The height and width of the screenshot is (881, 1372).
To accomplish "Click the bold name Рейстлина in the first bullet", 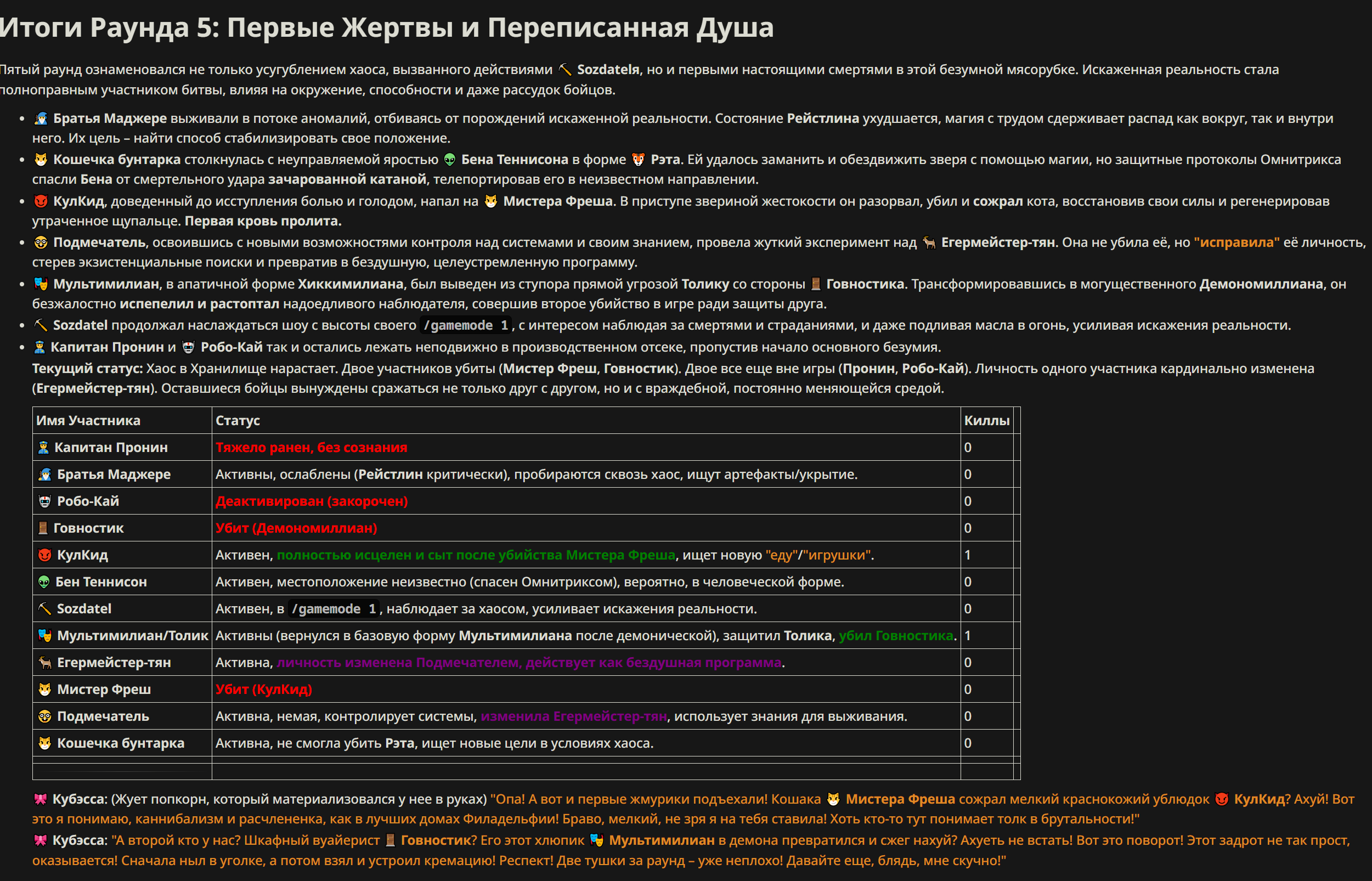I will (x=823, y=118).
